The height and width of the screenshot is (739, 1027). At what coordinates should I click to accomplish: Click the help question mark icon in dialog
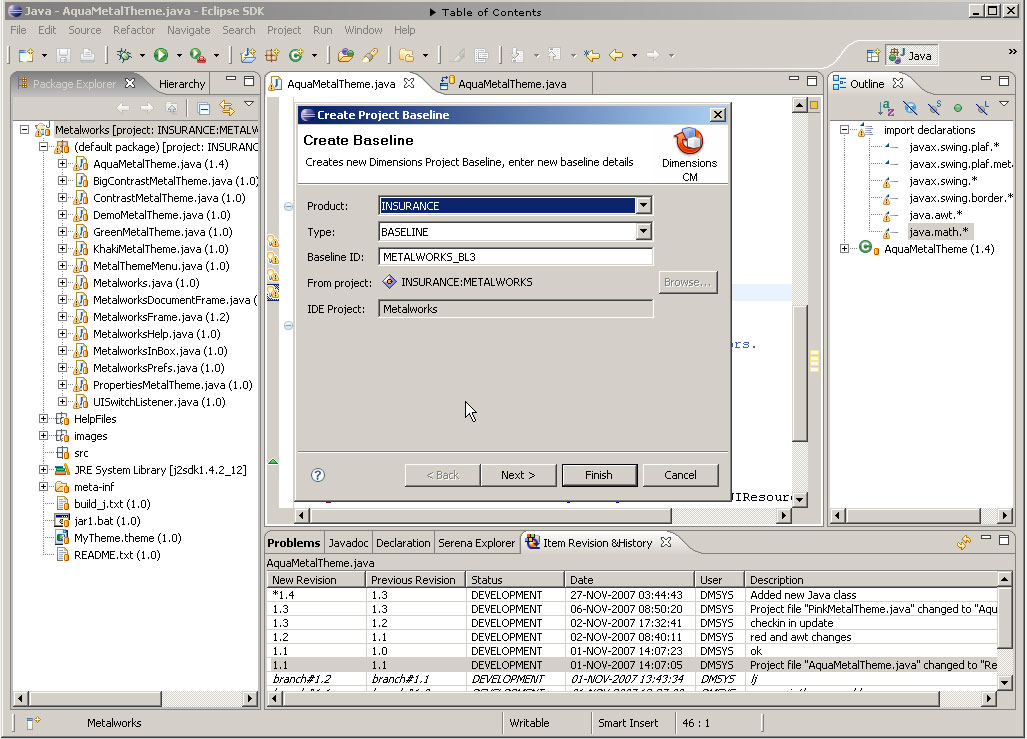318,475
